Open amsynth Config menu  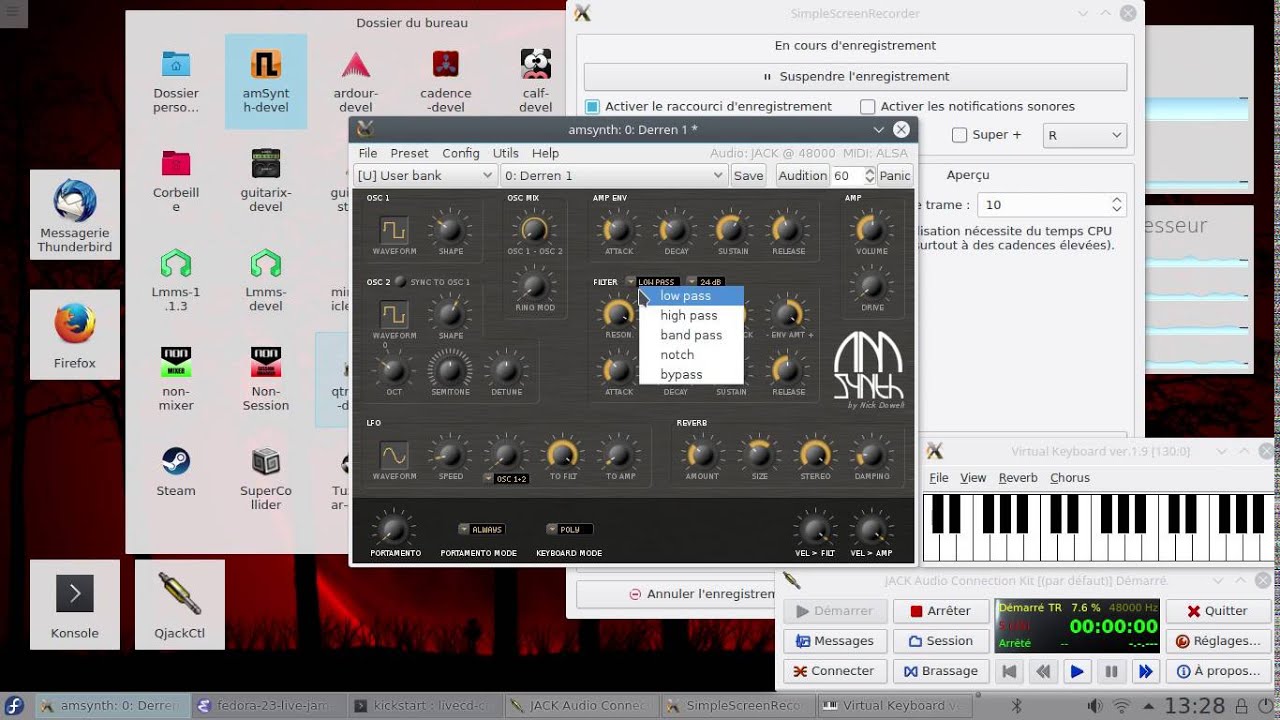click(x=461, y=153)
